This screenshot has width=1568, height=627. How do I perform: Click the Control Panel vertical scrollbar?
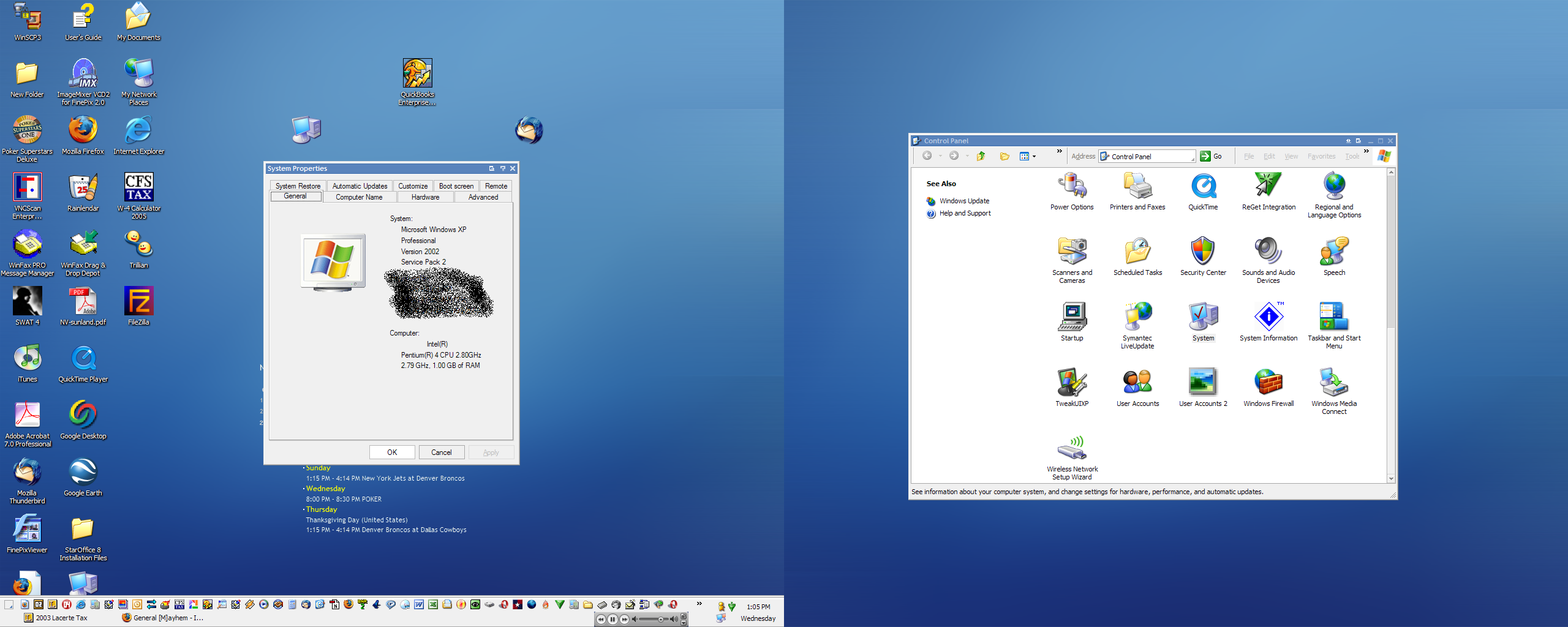pos(1391,326)
